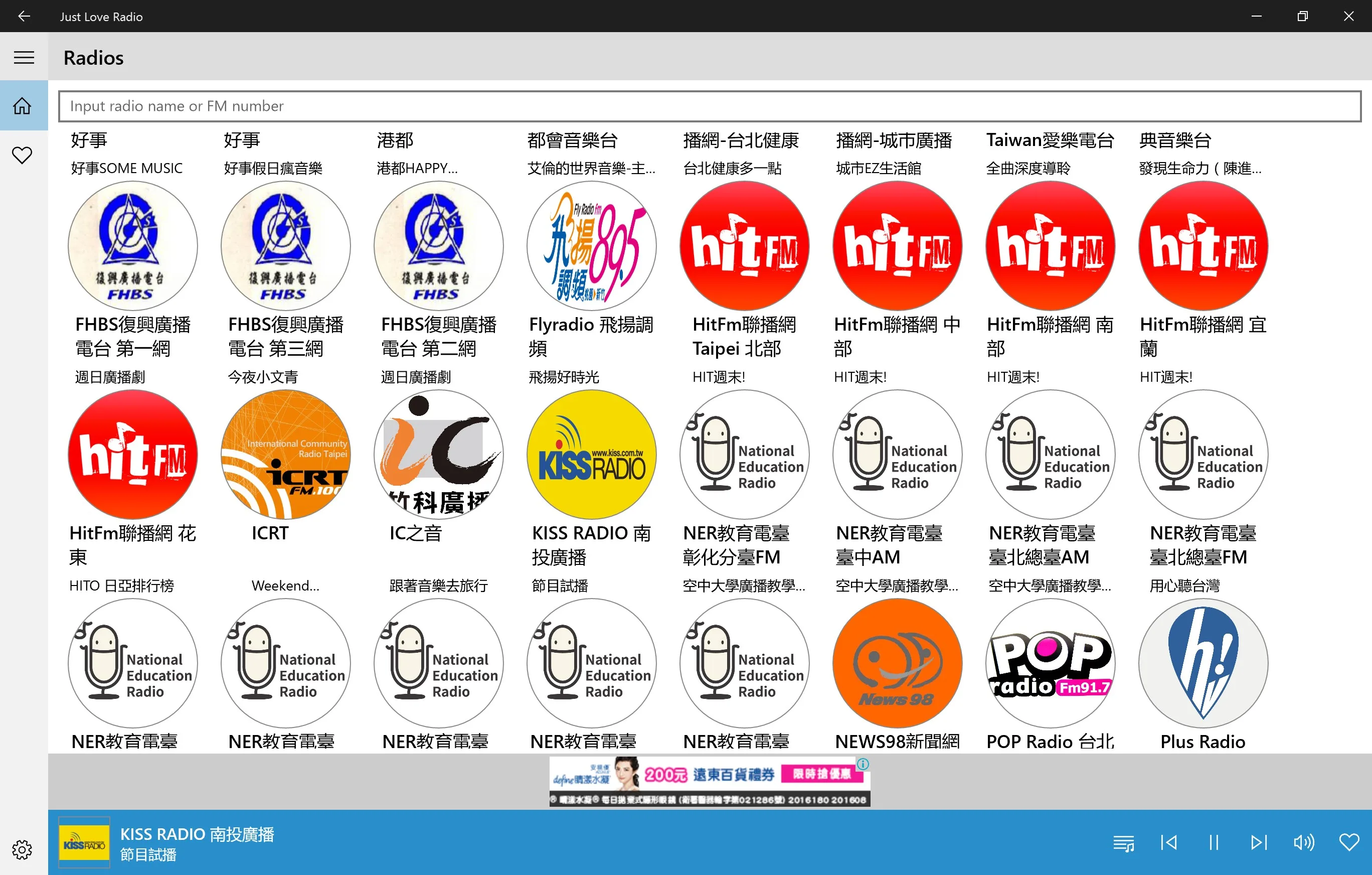
Task: Pause the current radio playback
Action: pyautogui.click(x=1214, y=842)
